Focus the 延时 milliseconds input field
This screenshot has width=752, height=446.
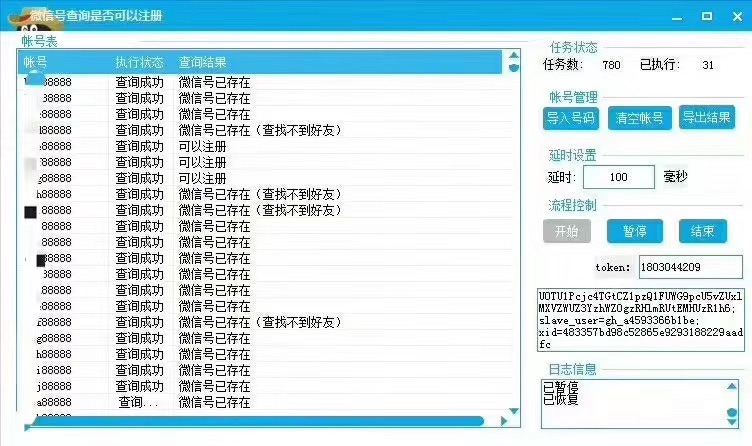pos(619,177)
